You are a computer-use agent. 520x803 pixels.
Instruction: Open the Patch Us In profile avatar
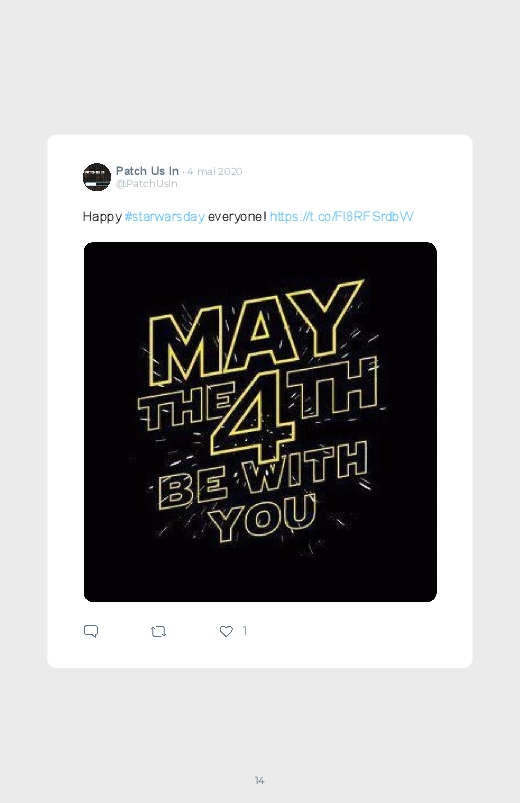(97, 177)
